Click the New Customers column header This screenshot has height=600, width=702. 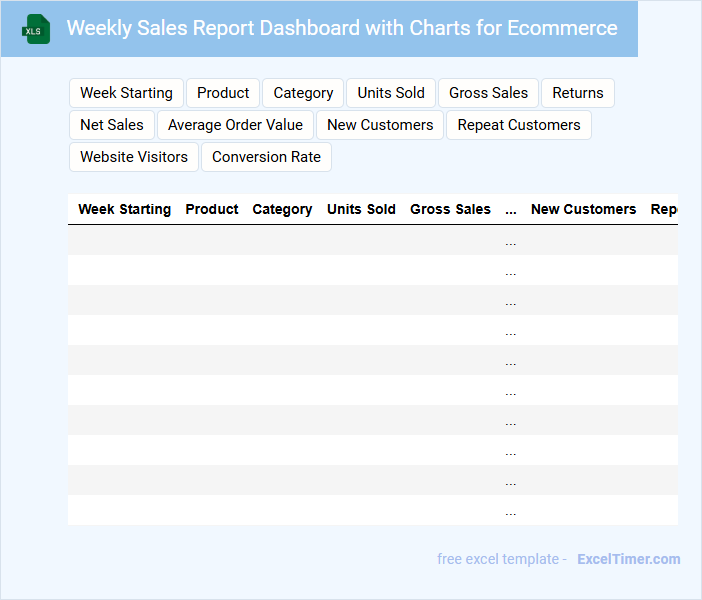click(583, 209)
